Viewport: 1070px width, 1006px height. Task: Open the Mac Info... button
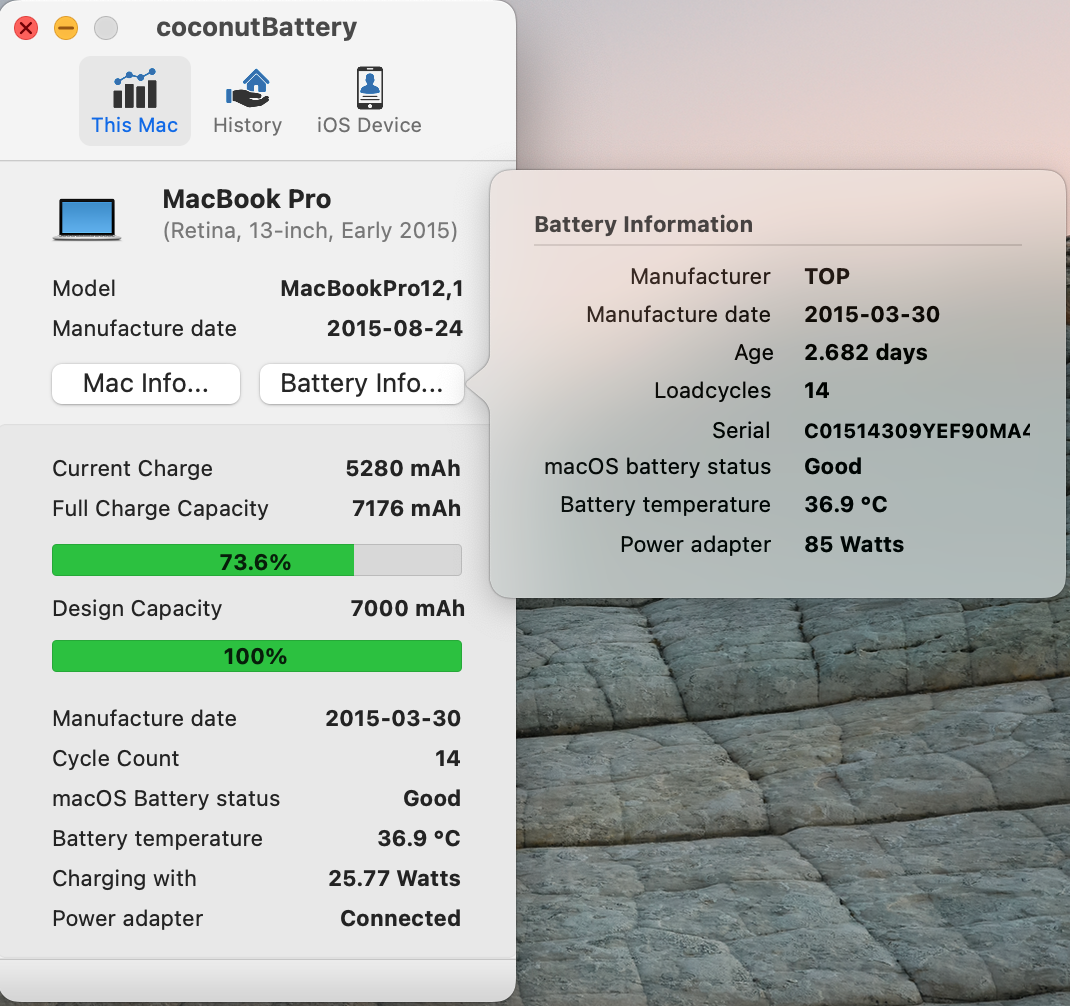(146, 384)
